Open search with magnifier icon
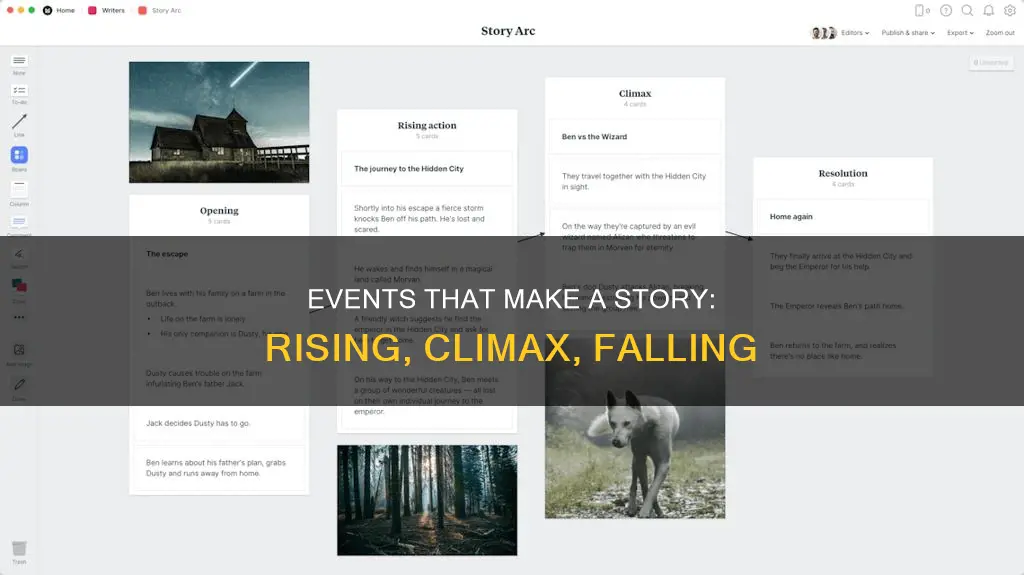The image size is (1024, 575). pos(967,10)
